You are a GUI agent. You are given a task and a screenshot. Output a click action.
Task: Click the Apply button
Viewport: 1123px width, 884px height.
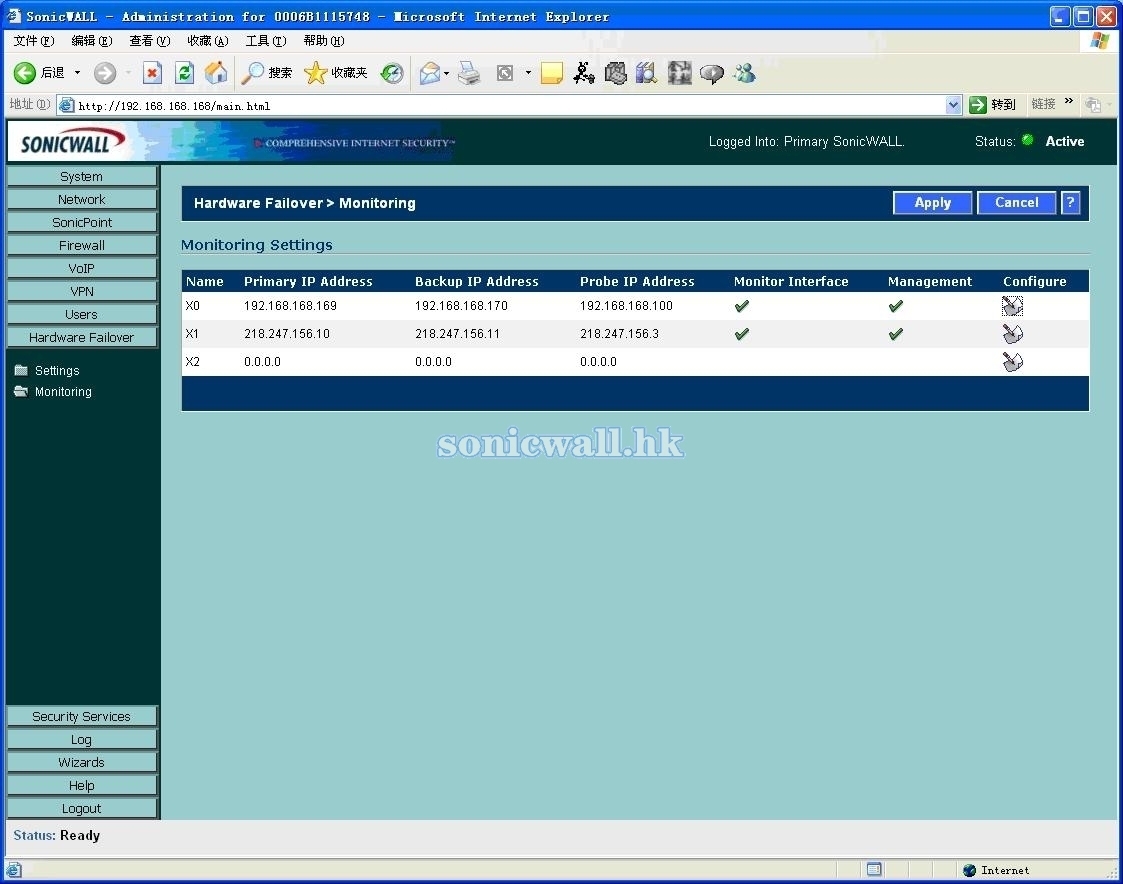click(x=932, y=203)
